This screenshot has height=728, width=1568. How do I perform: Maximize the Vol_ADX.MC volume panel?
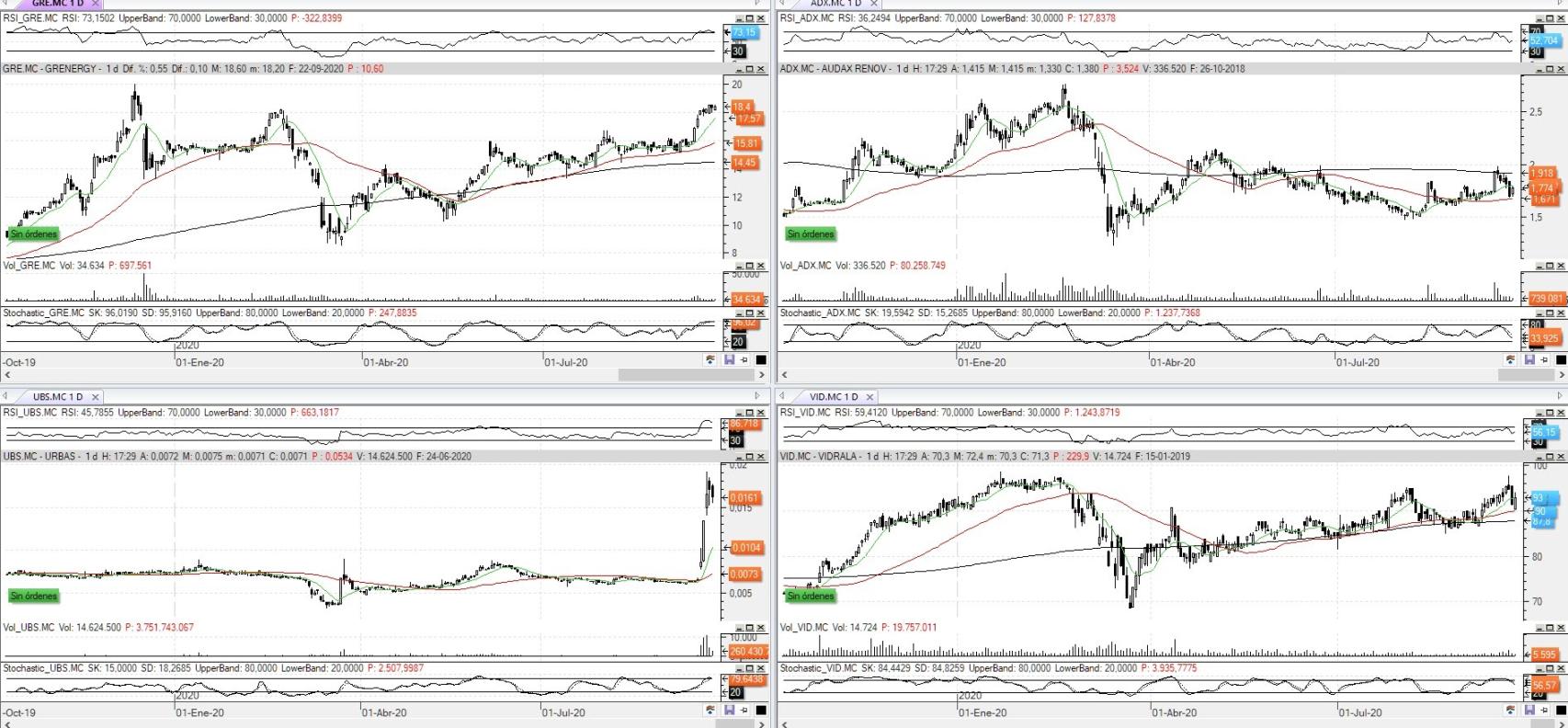(x=1550, y=266)
